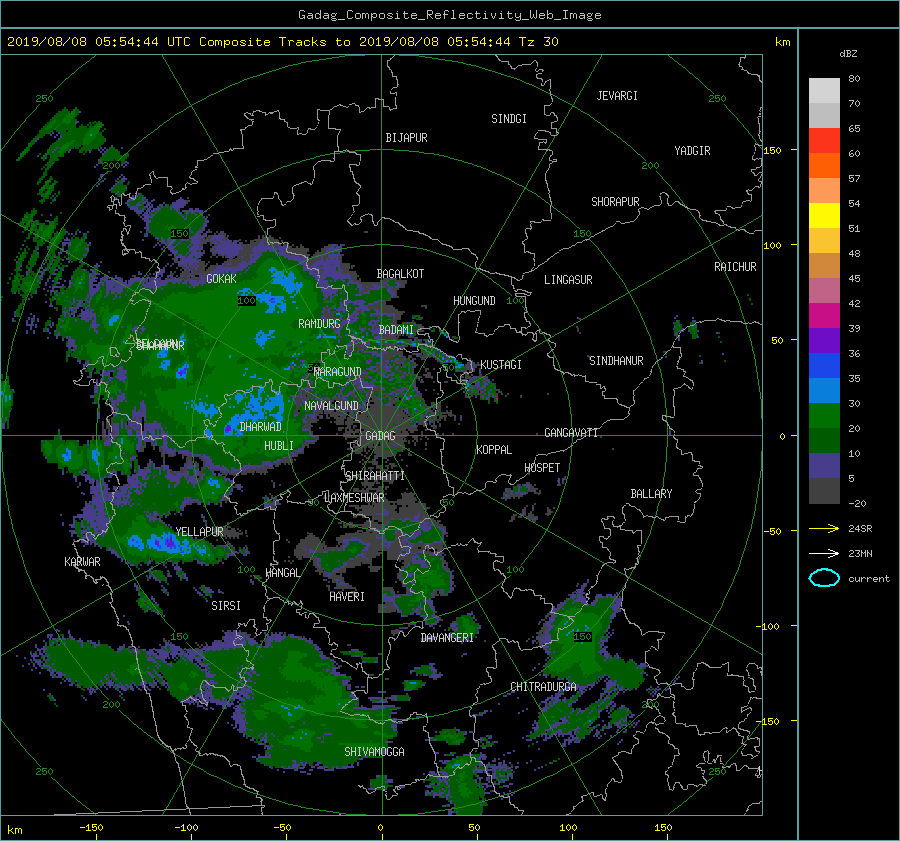Click the RAICHUR city label
This screenshot has height=841, width=900.
[x=735, y=267]
